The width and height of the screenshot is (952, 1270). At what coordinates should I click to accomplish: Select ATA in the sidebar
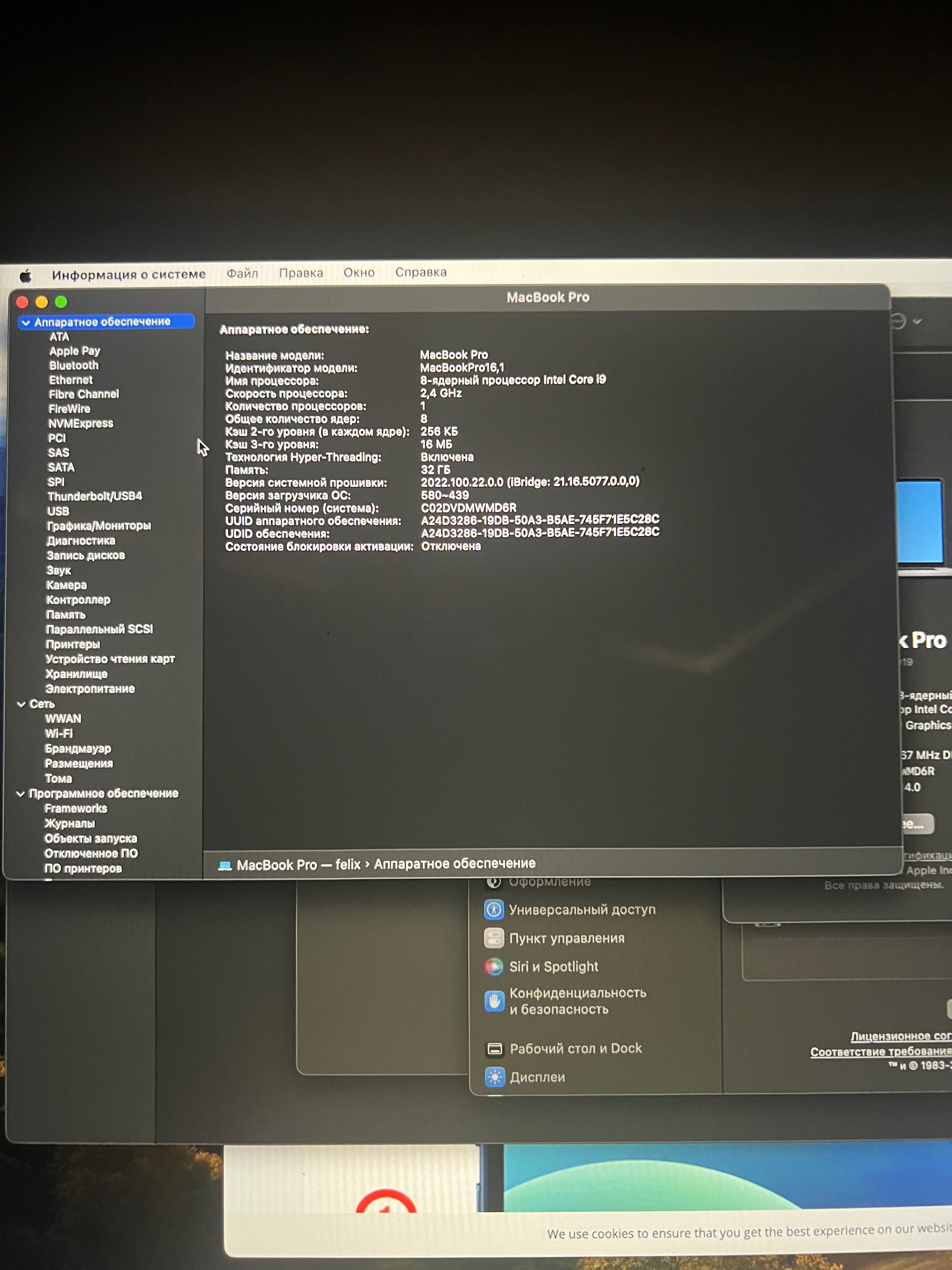pos(59,337)
